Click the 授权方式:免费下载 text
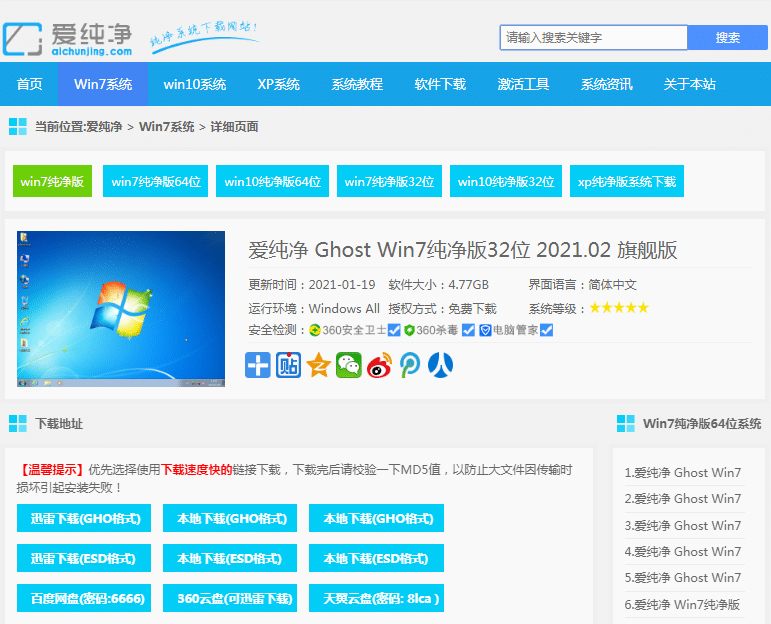Screen dimensions: 771x624 pyautogui.click(x=443, y=309)
